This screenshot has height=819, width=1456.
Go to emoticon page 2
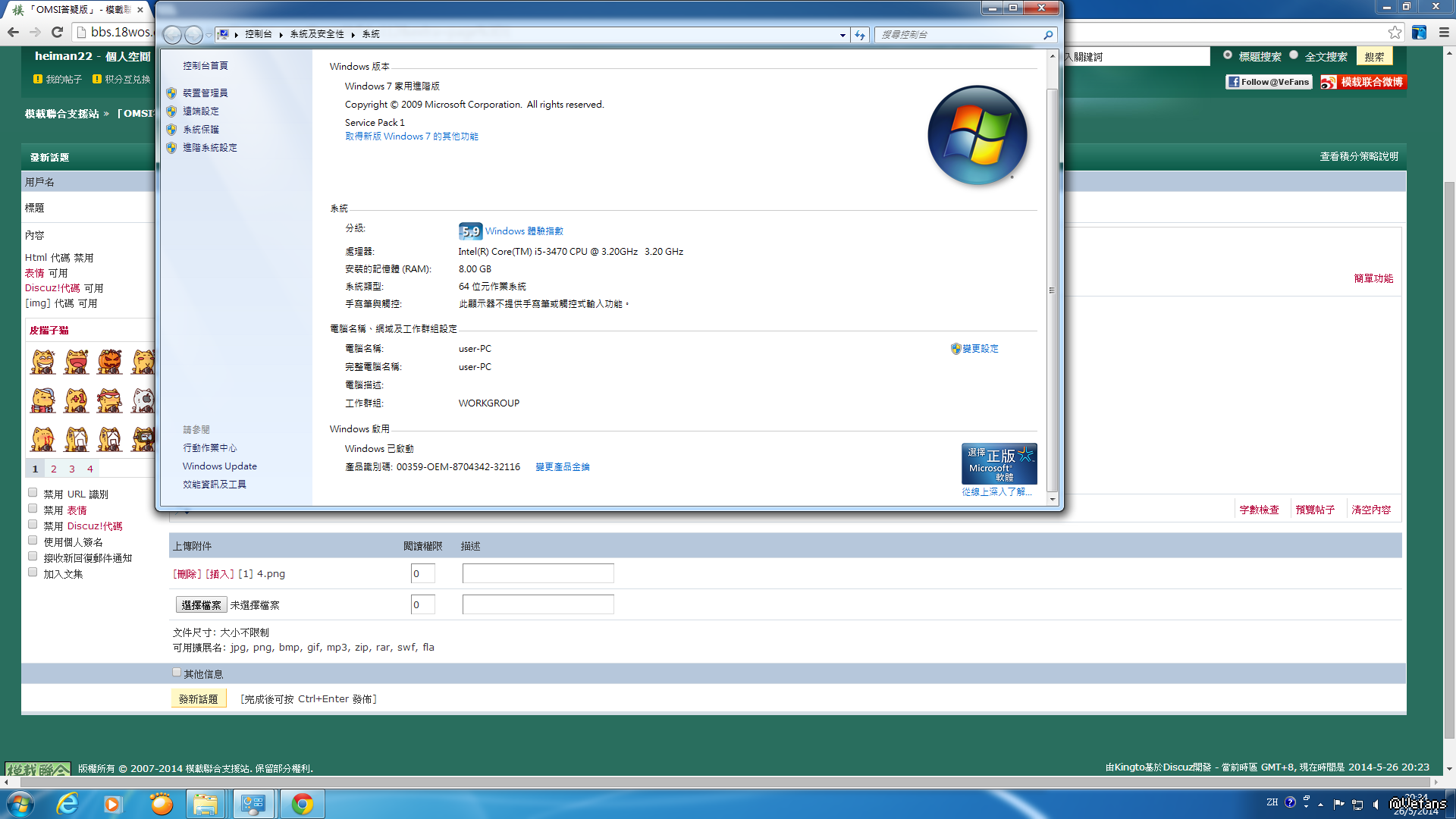(x=54, y=469)
